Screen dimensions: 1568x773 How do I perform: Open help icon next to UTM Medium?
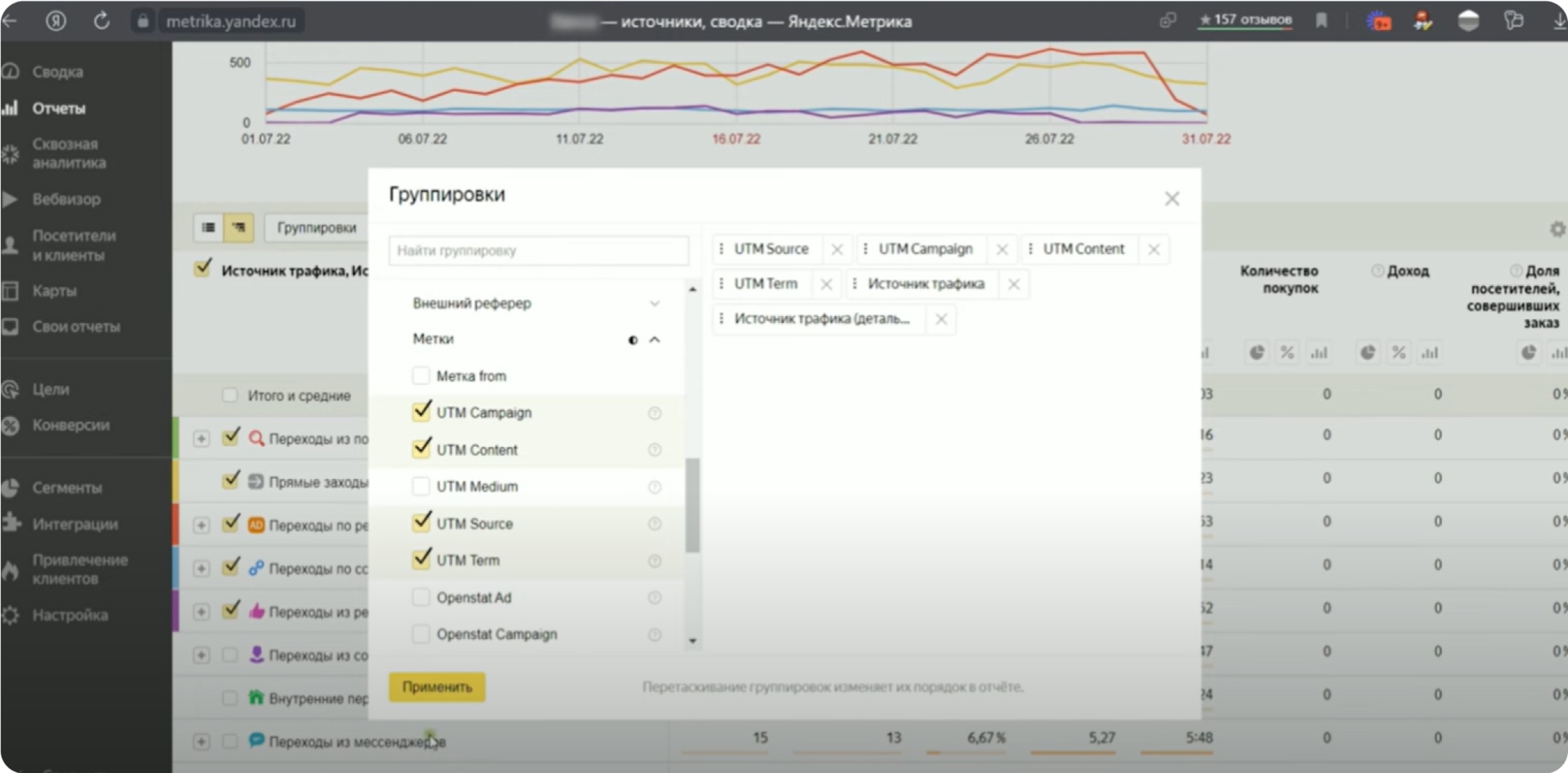click(x=654, y=487)
